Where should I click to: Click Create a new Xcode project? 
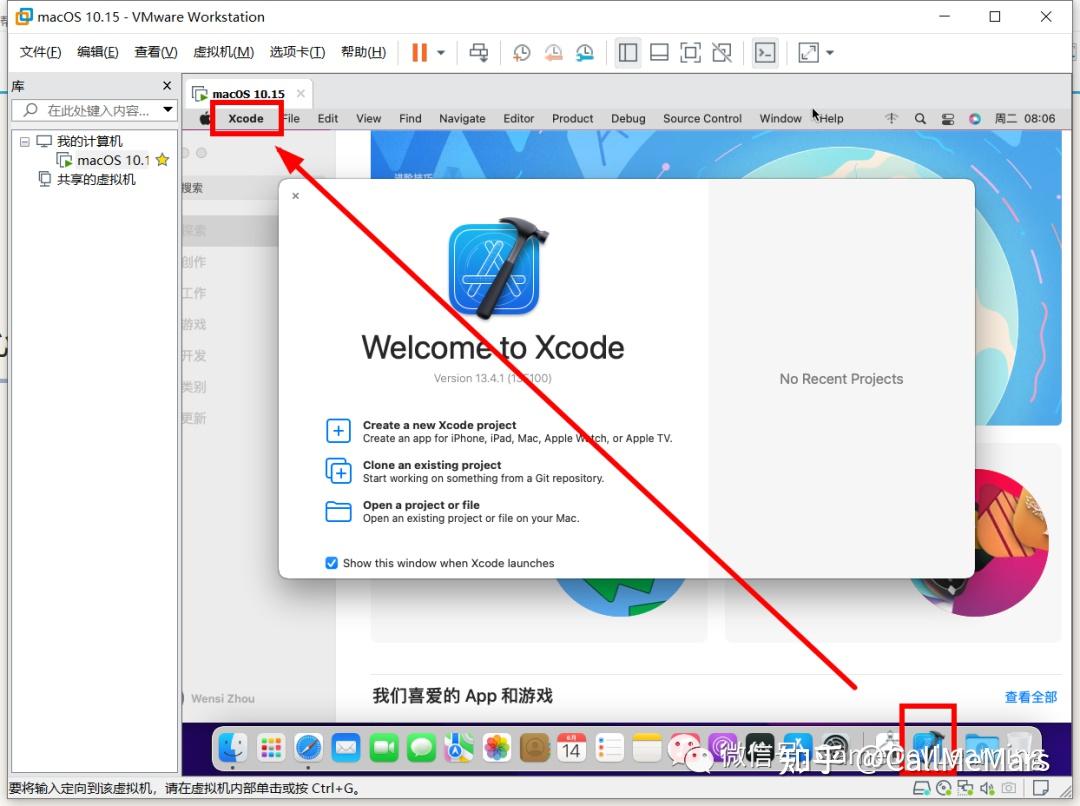coord(499,431)
